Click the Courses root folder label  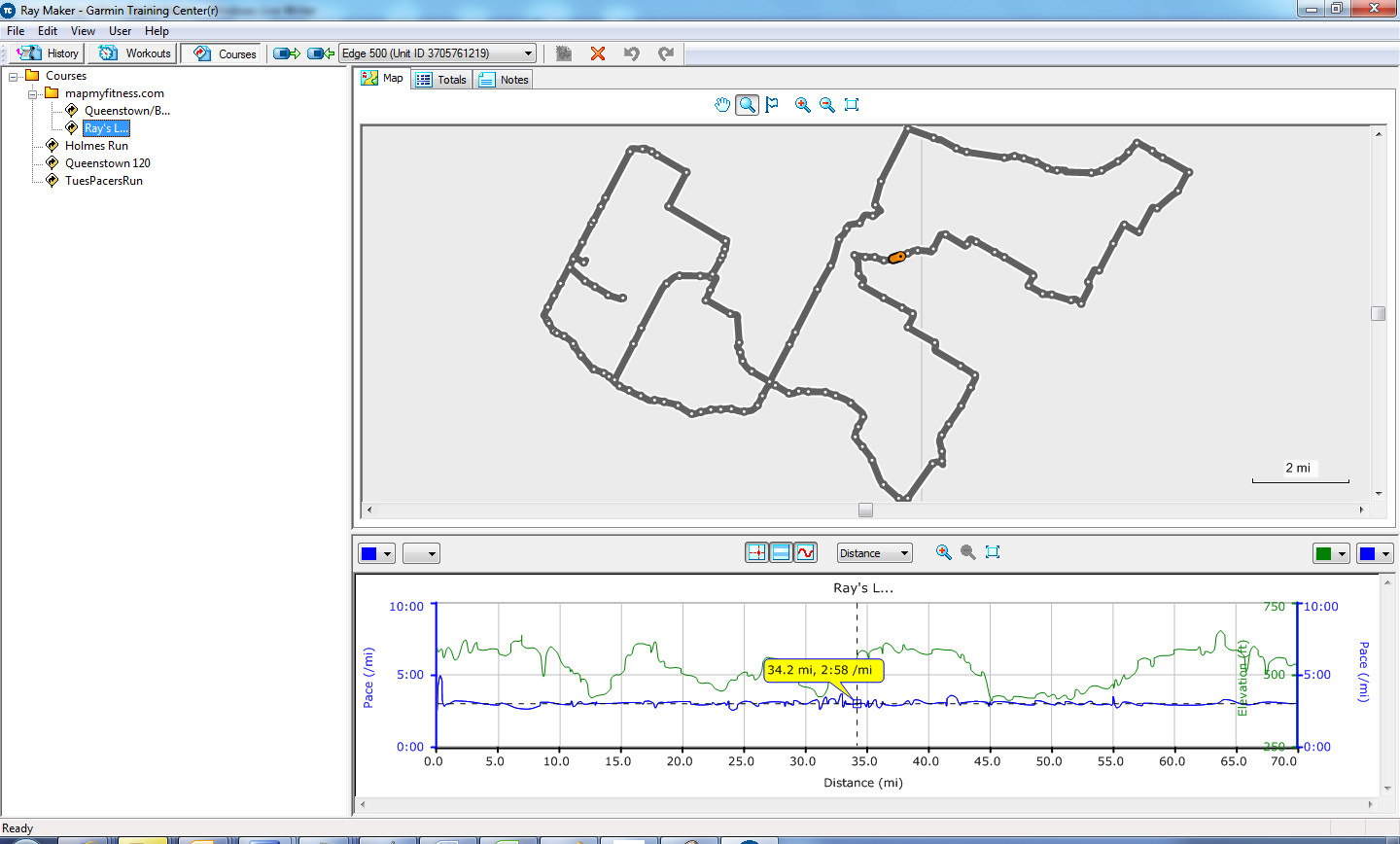[66, 76]
